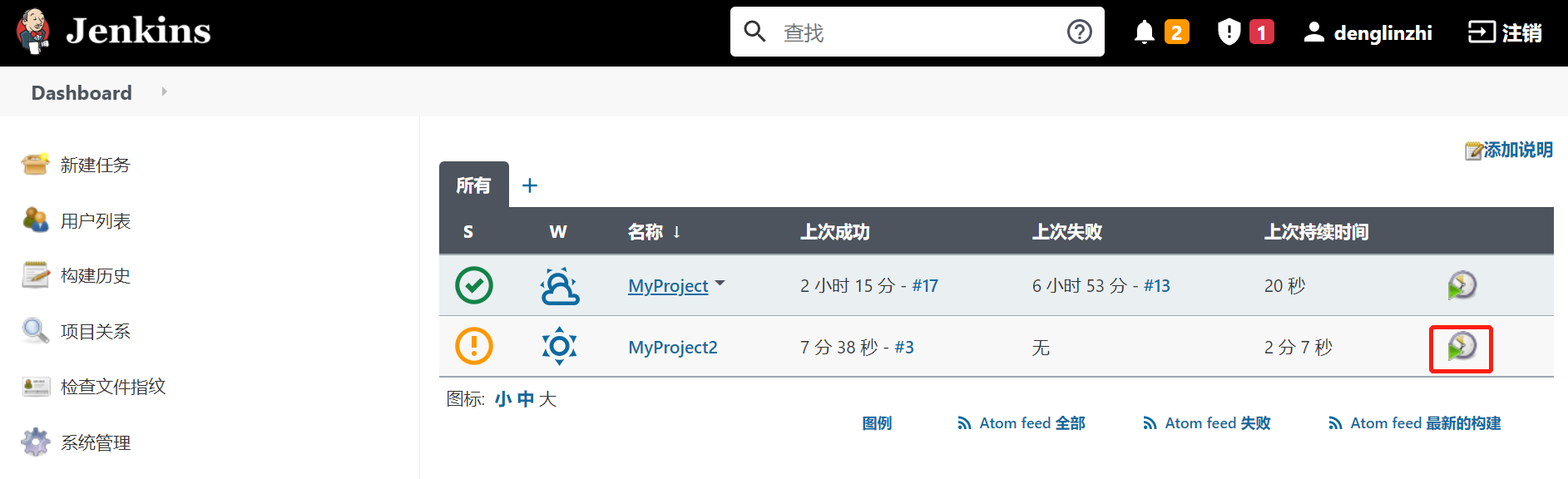
Task: Schedule a build for MyProject2
Action: [1462, 347]
